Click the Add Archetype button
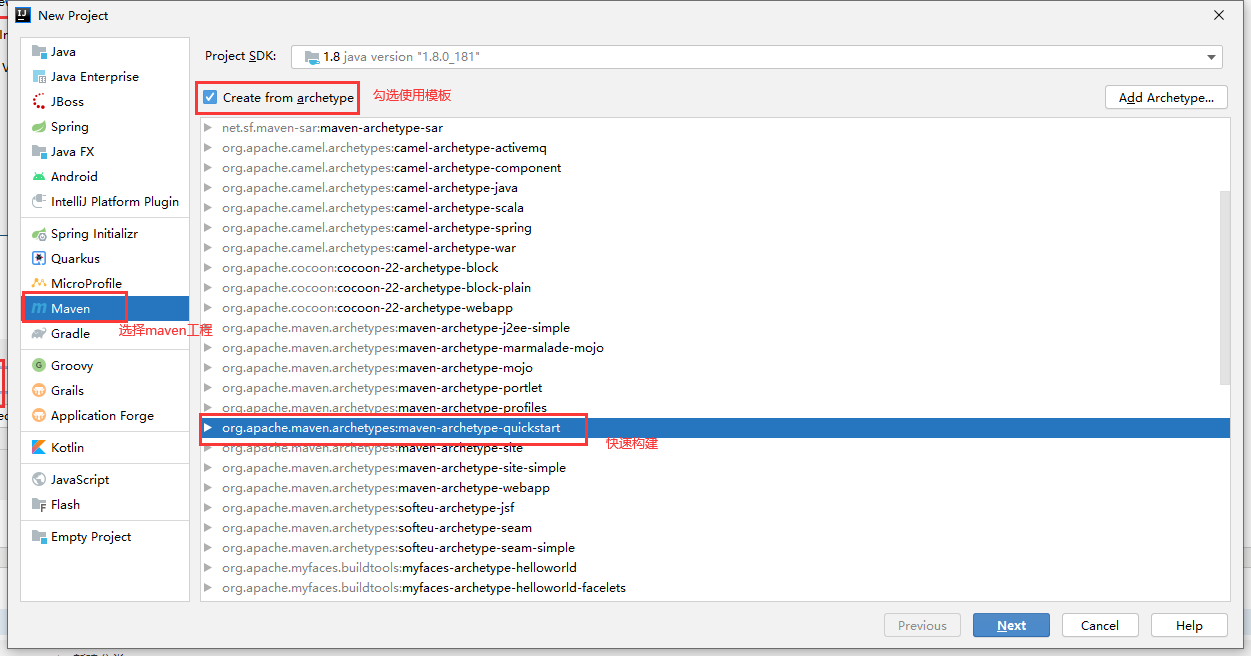This screenshot has width=1251, height=656. (1166, 97)
